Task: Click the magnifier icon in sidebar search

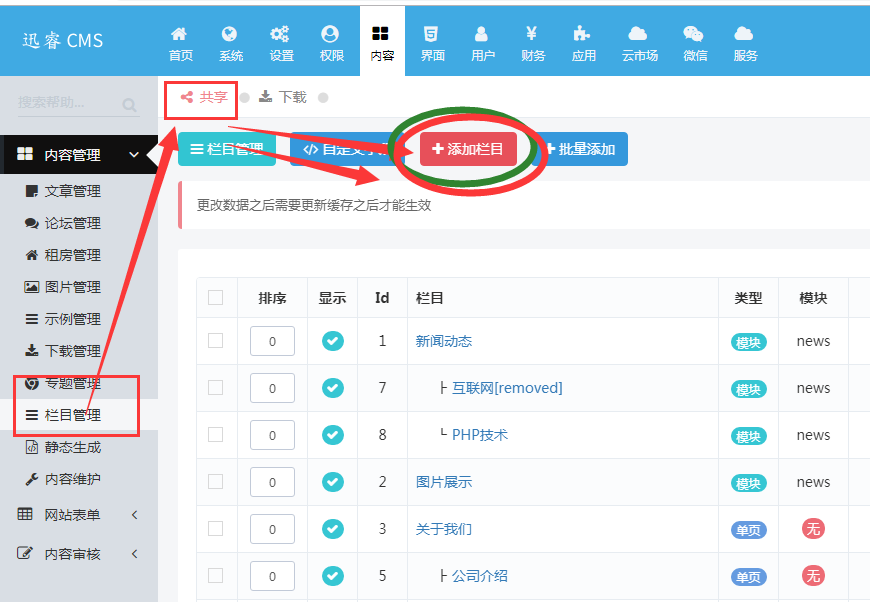Action: point(129,104)
